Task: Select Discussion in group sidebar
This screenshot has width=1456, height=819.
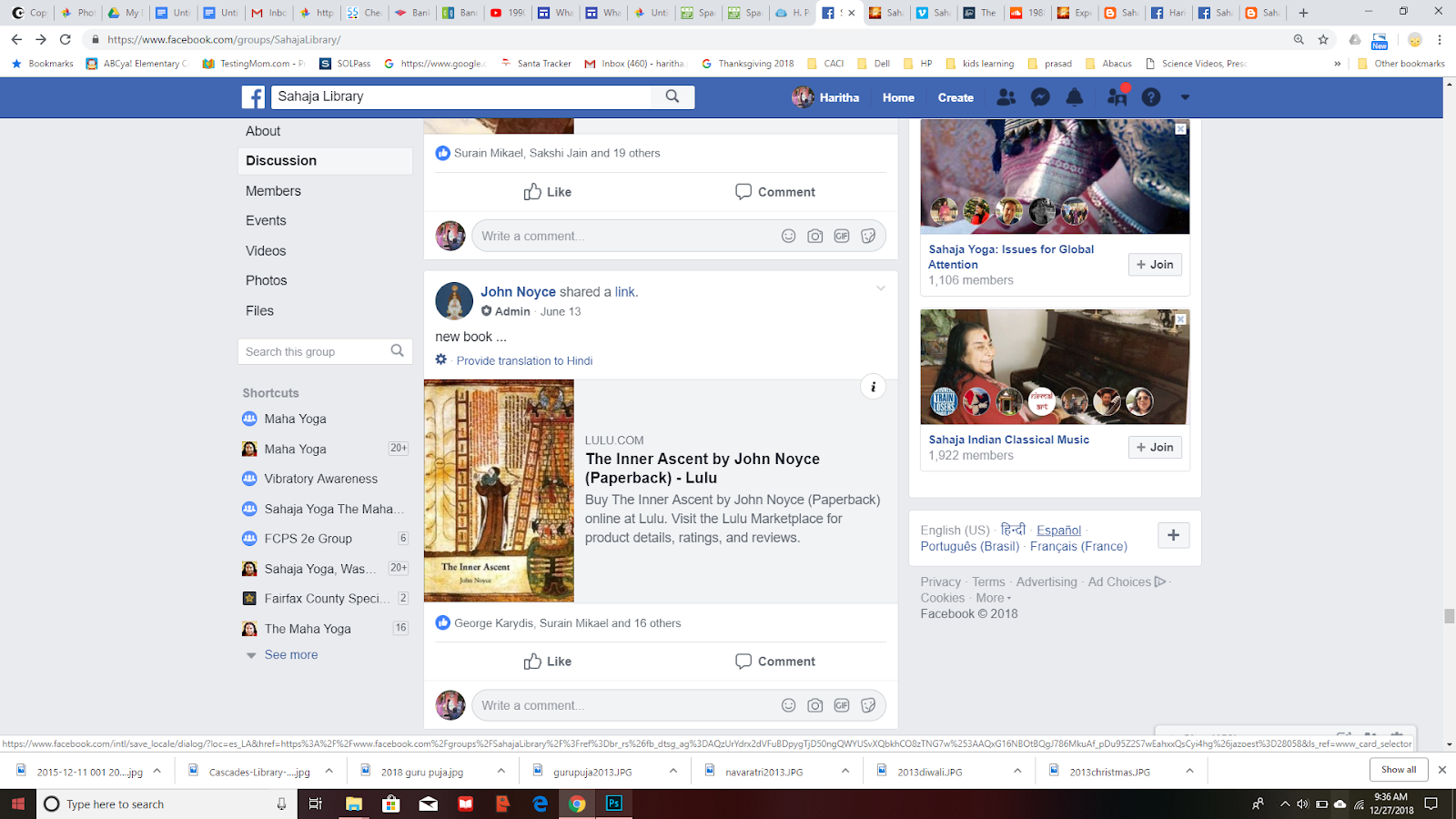Action: click(325, 160)
